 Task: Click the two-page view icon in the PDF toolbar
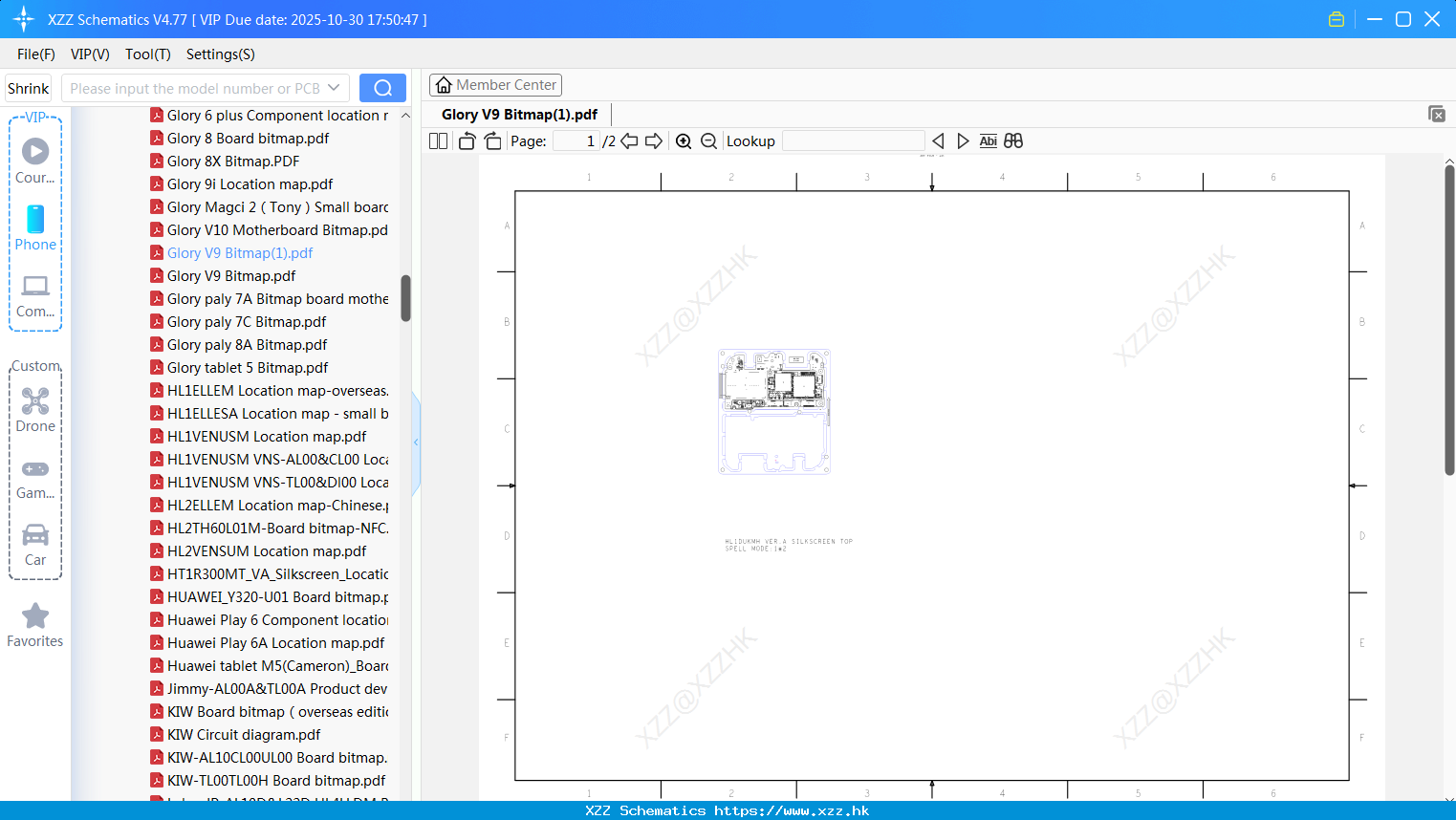tap(438, 141)
